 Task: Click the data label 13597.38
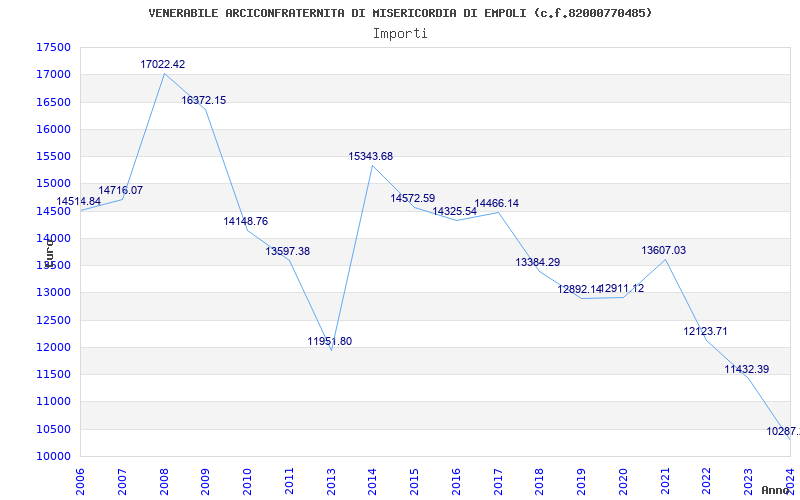tap(287, 251)
